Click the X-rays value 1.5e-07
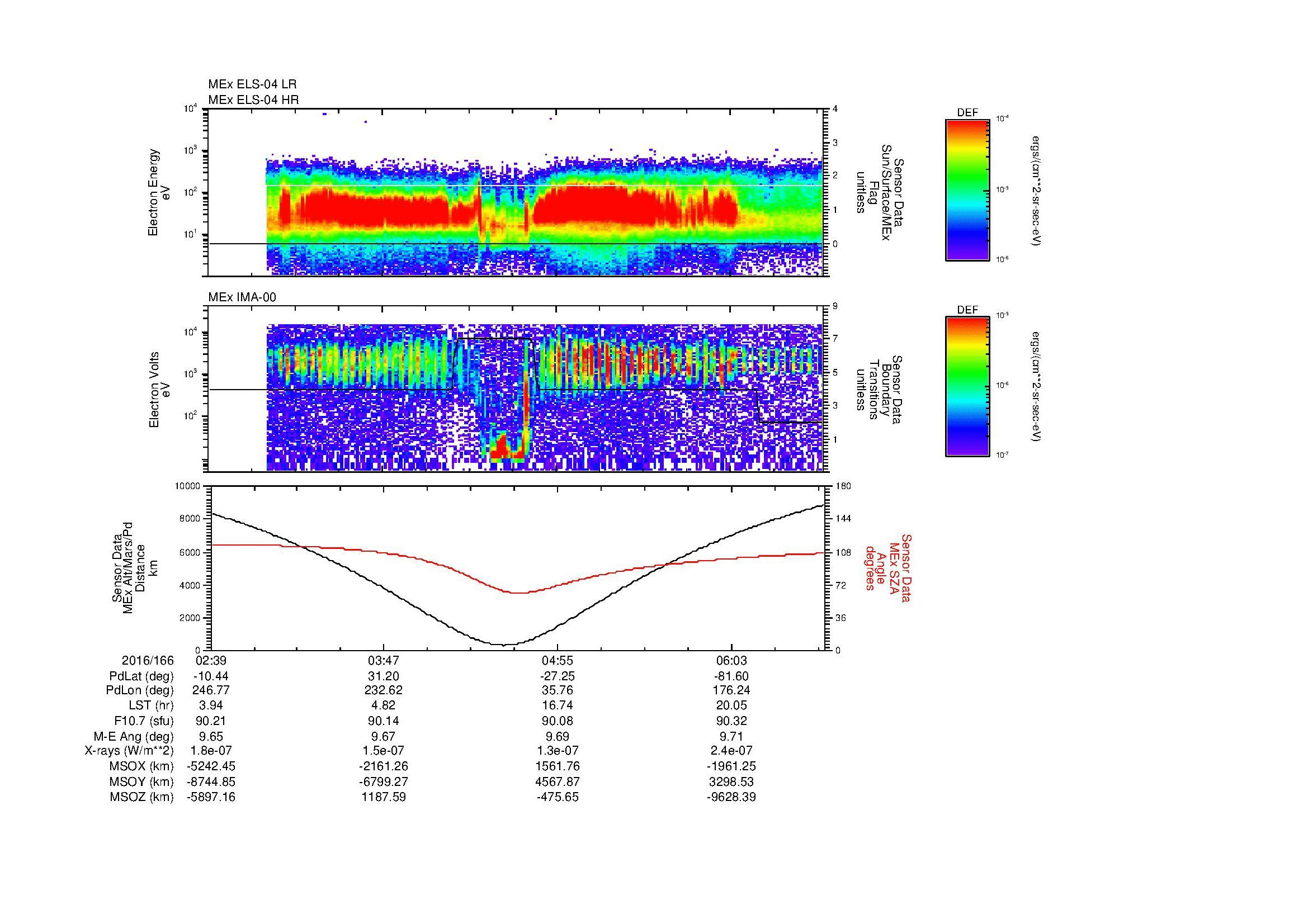1308x924 pixels. (x=384, y=751)
